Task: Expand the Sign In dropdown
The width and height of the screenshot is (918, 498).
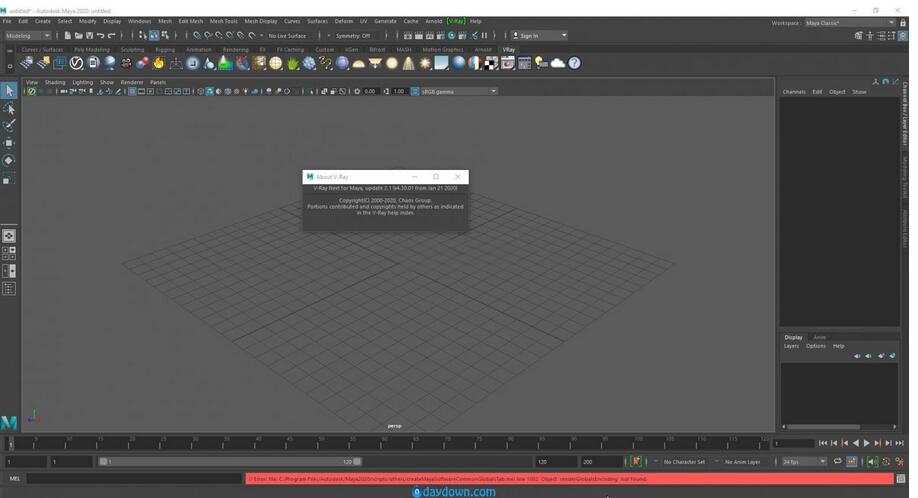Action: (x=539, y=36)
